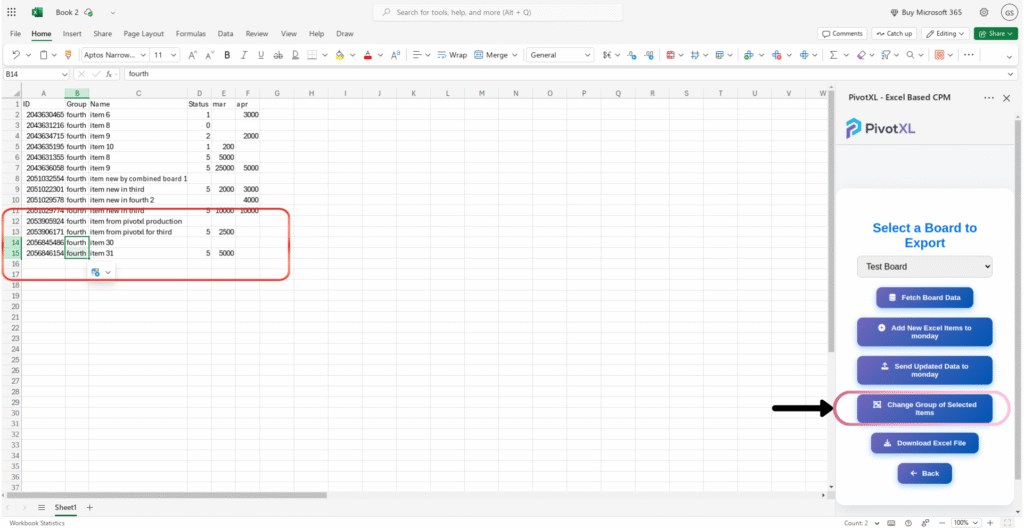Click Fetch Board Data button
Screen dimensions: 1024x528
[x=924, y=297]
